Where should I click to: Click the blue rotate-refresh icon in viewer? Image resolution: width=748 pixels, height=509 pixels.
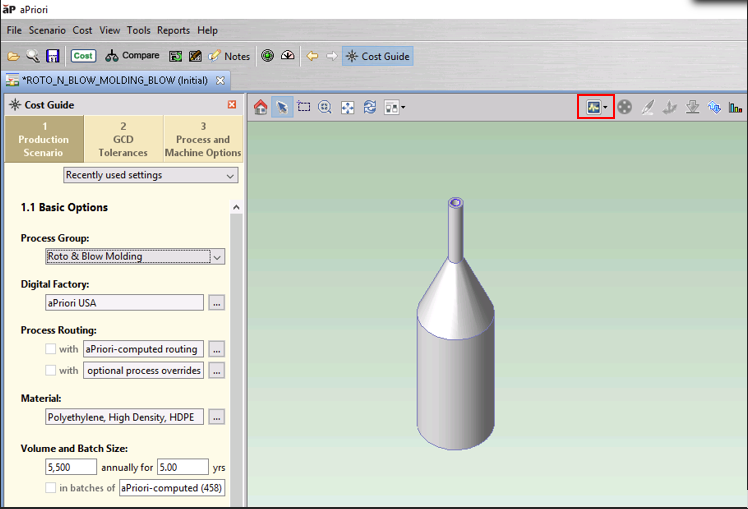point(370,107)
